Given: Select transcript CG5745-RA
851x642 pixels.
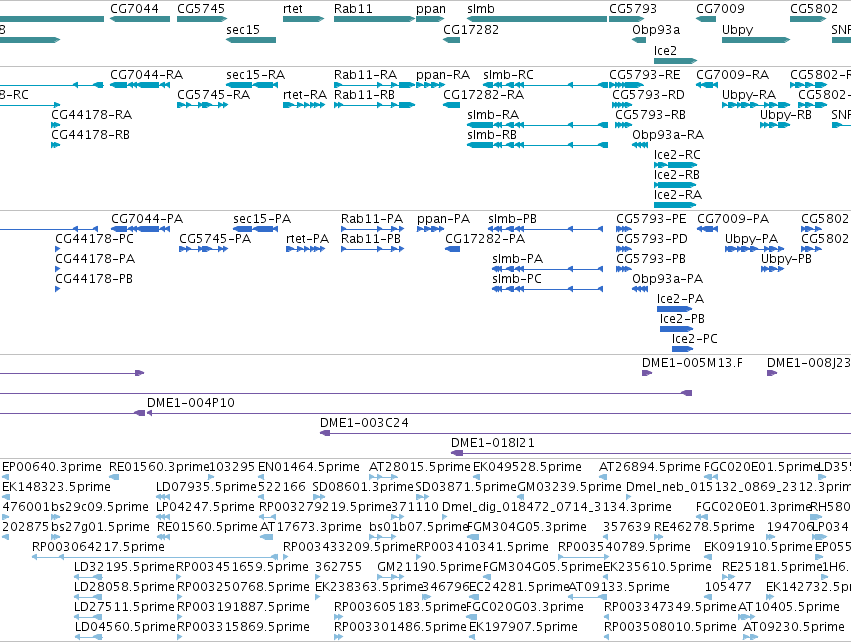Looking at the screenshot, I should [202, 105].
